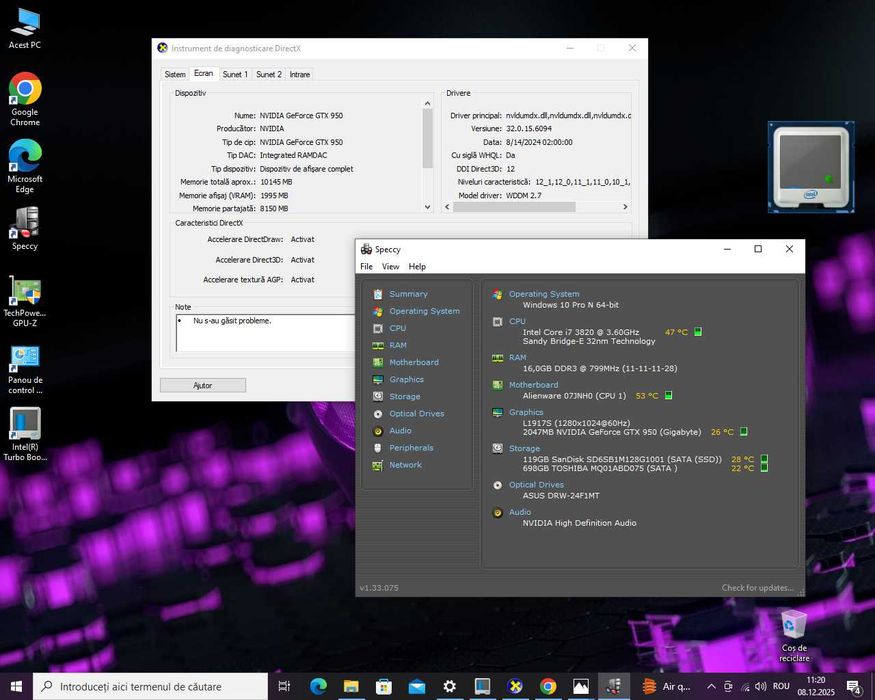
Task: Select the Network icon in Speccy sidebar
Action: [x=377, y=465]
